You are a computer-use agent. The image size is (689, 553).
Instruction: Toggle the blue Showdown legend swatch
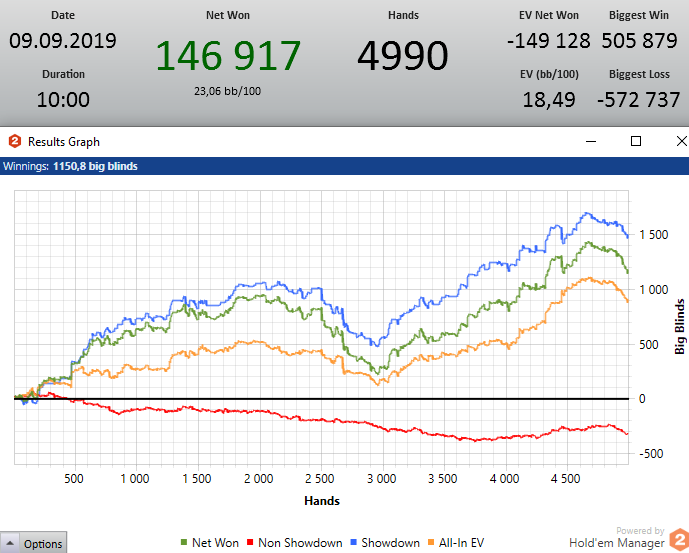point(353,542)
